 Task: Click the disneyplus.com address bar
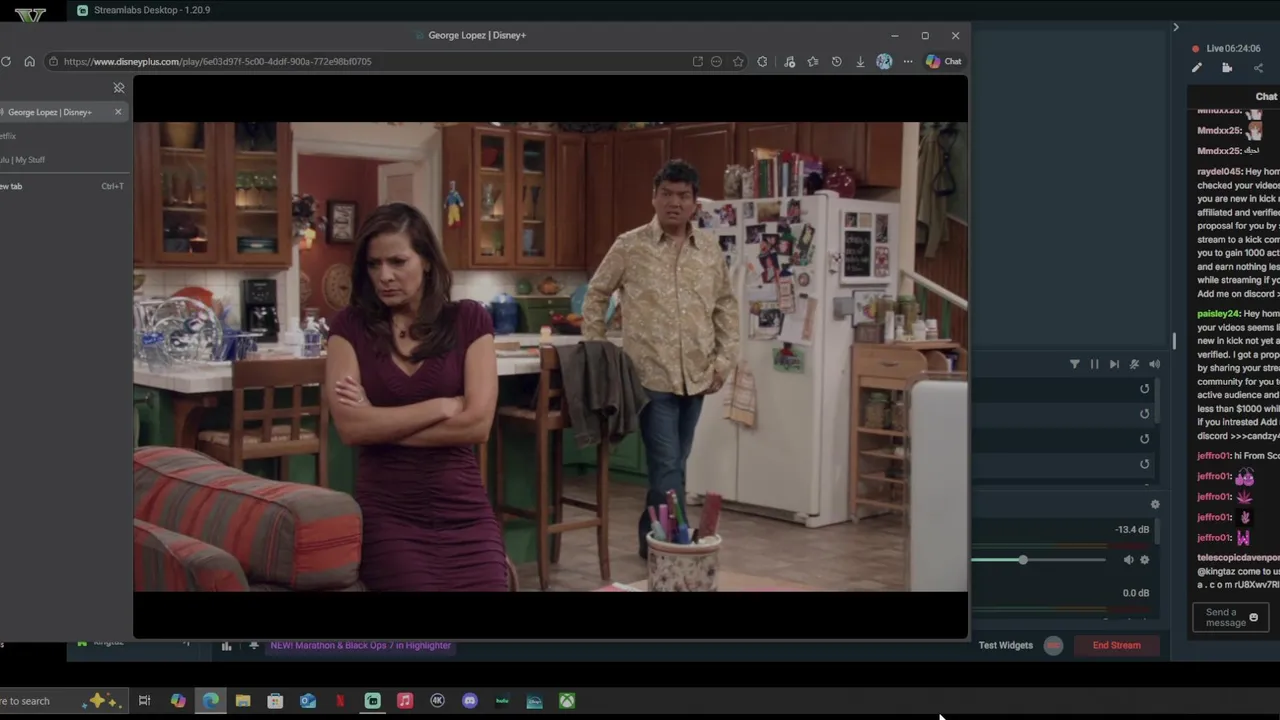(370, 62)
